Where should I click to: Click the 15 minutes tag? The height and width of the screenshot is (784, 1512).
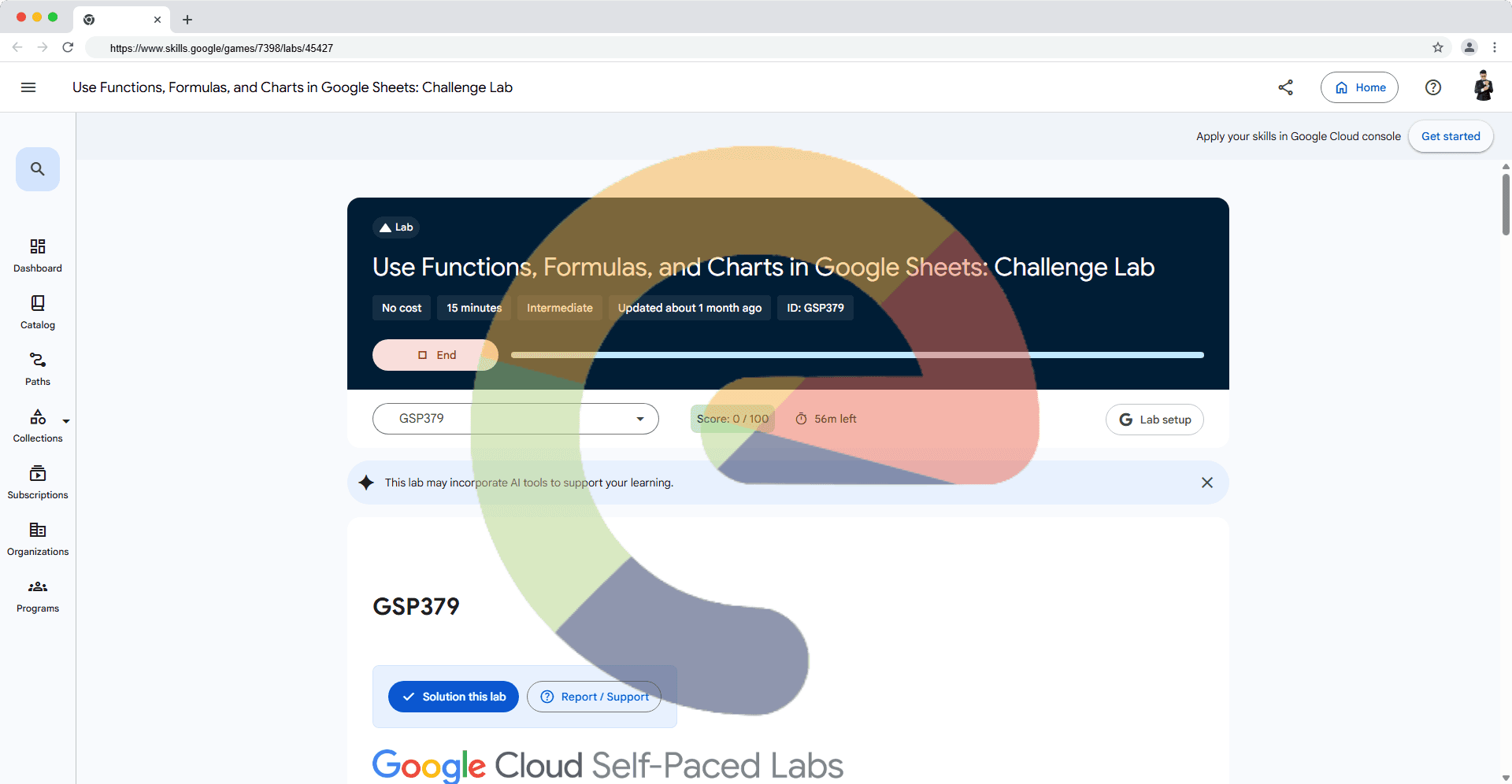(474, 308)
